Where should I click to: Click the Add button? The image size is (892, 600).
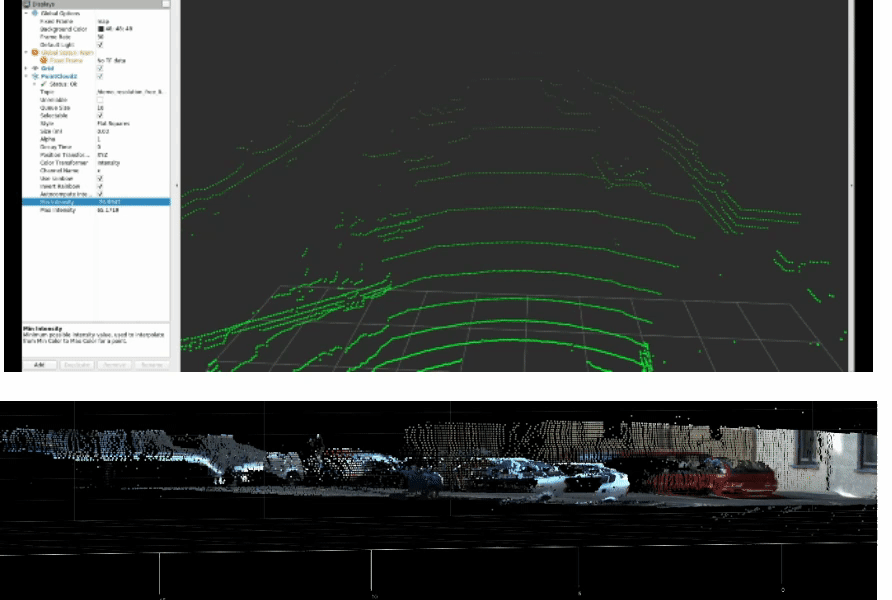coord(39,365)
